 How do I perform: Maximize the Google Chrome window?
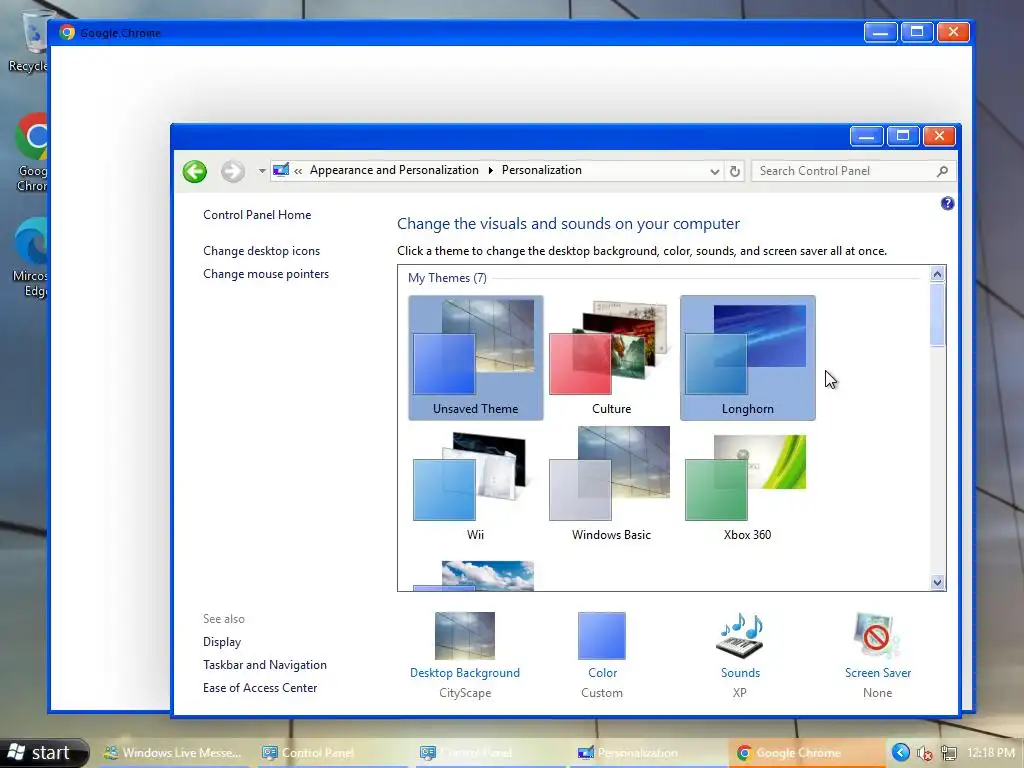(917, 32)
